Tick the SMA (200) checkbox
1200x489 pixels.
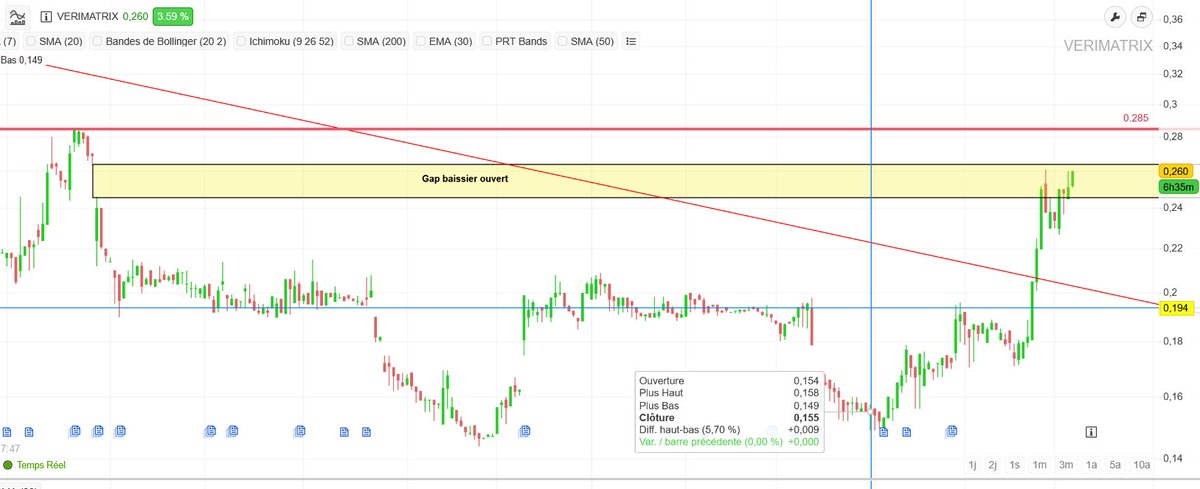click(x=351, y=41)
